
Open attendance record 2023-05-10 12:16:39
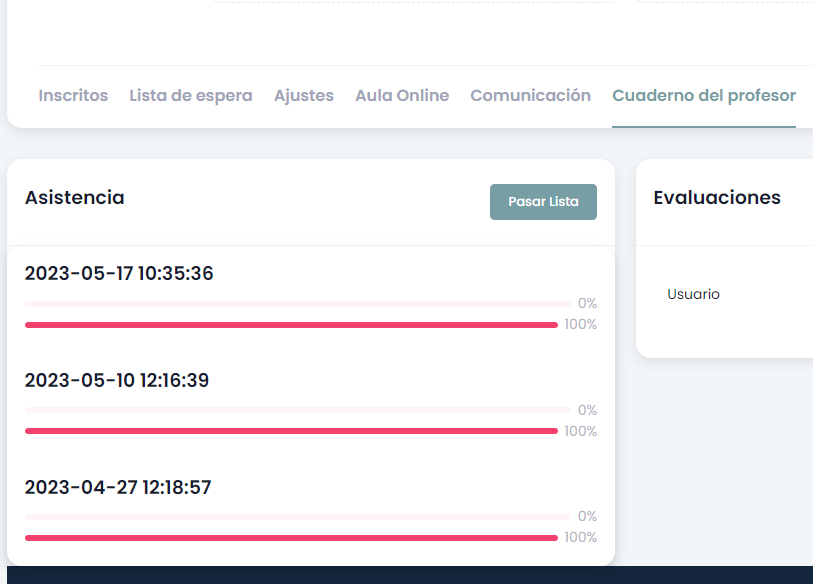click(x=117, y=381)
